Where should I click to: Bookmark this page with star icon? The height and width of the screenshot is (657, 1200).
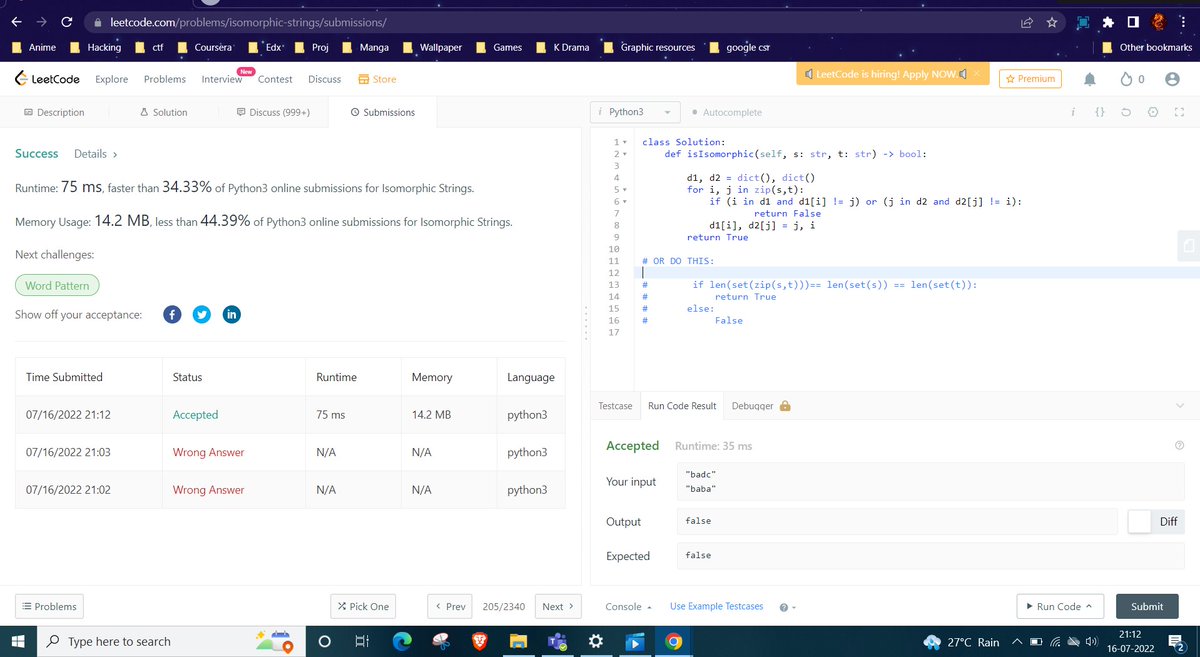(x=1052, y=21)
